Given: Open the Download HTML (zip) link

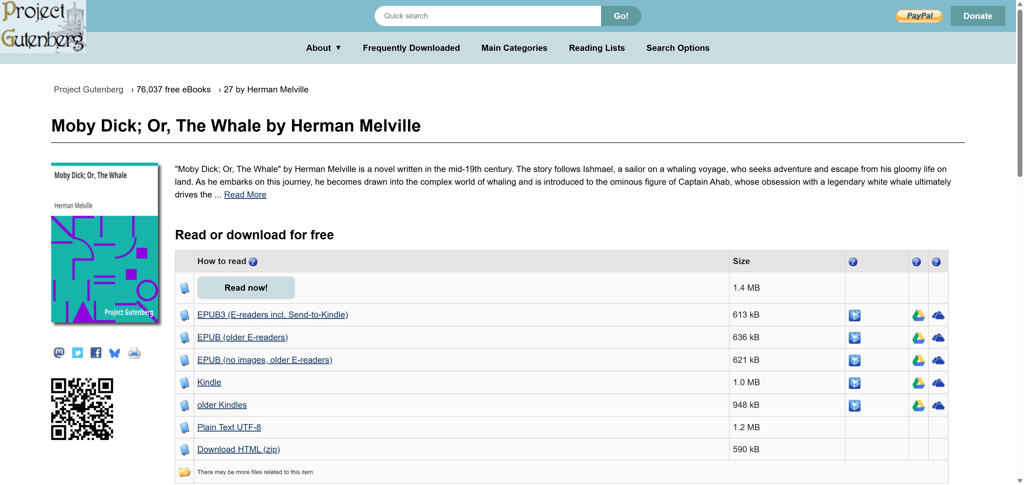Looking at the screenshot, I should tap(239, 450).
